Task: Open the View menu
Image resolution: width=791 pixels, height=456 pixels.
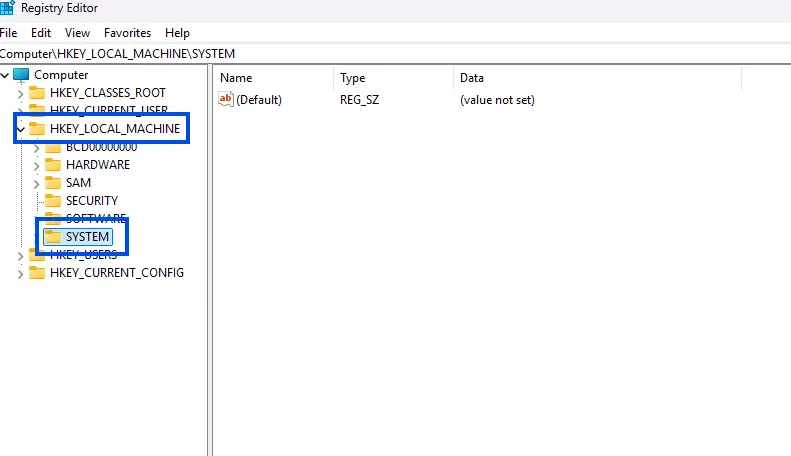Action: 77,33
